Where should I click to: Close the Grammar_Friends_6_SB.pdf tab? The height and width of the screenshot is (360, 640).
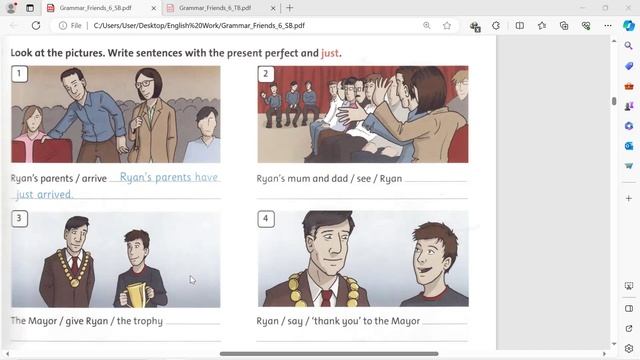coord(154,8)
